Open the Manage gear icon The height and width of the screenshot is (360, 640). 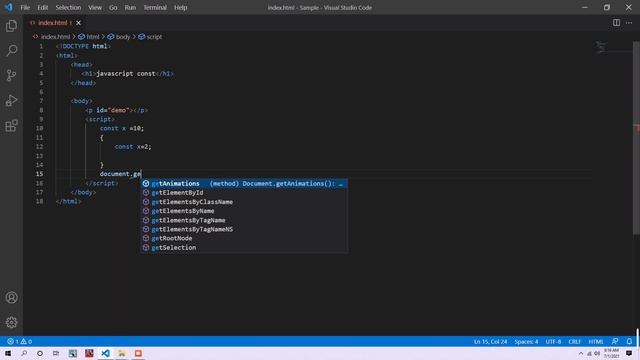click(11, 322)
